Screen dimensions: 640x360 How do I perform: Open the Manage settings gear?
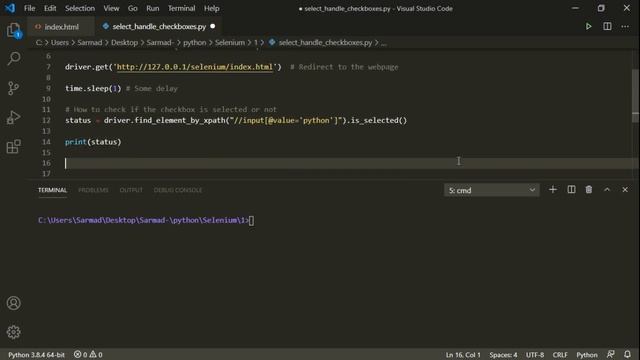(x=13, y=332)
